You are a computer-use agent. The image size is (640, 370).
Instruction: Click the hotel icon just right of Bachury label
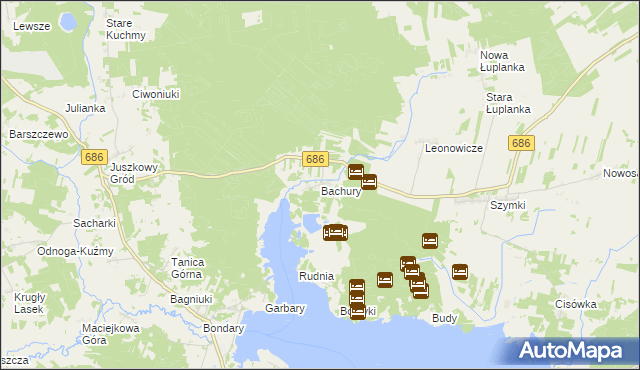pyautogui.click(x=369, y=182)
